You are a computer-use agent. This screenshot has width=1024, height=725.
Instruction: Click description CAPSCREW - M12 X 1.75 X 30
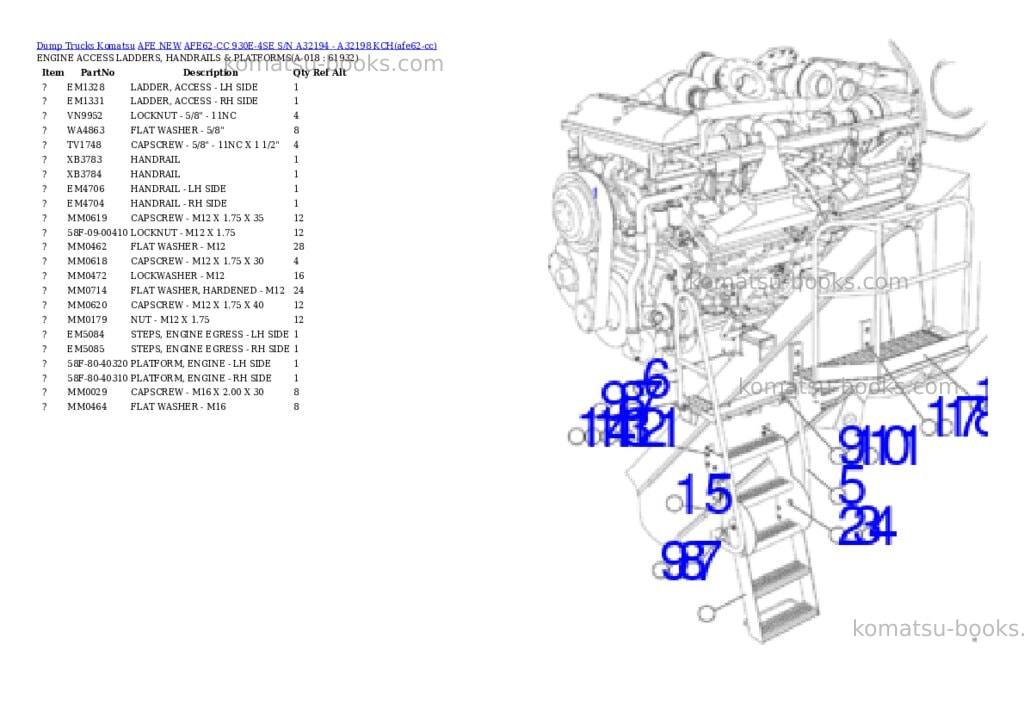[197, 261]
